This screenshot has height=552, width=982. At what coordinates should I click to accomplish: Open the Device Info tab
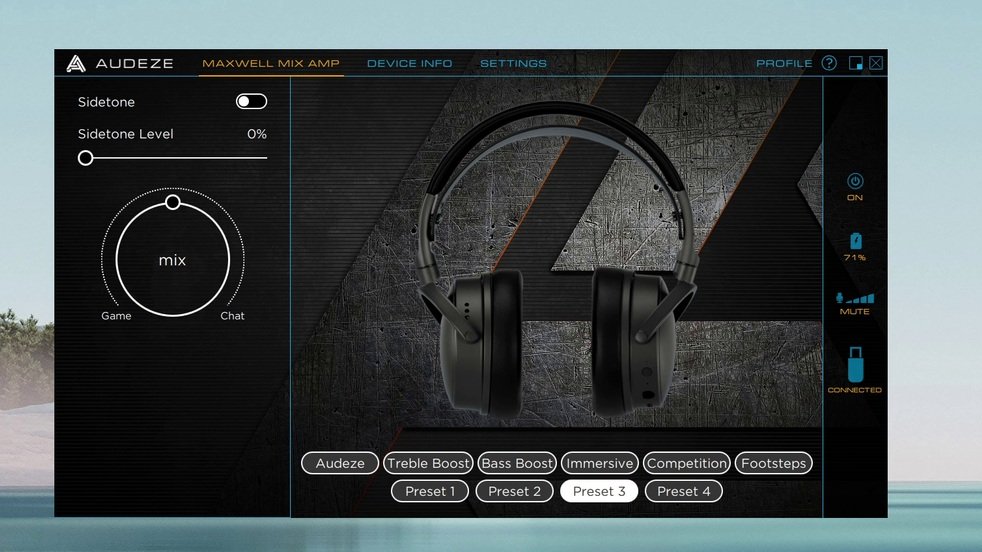(x=410, y=63)
